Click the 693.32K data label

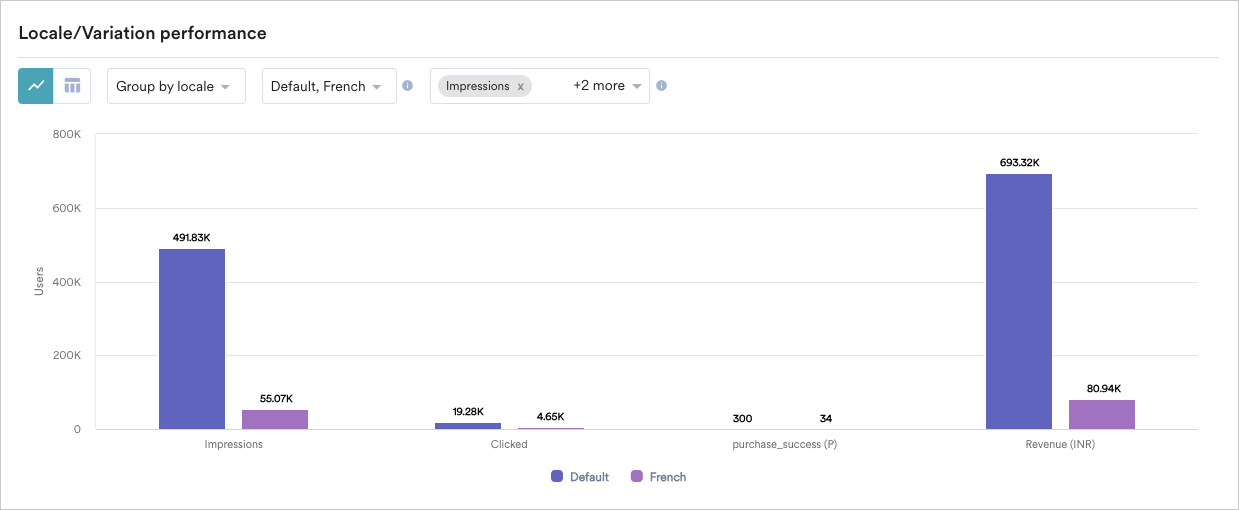1018,162
